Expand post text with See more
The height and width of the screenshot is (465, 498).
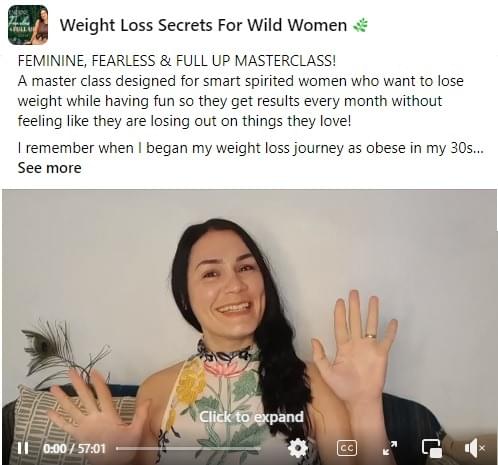[49, 168]
